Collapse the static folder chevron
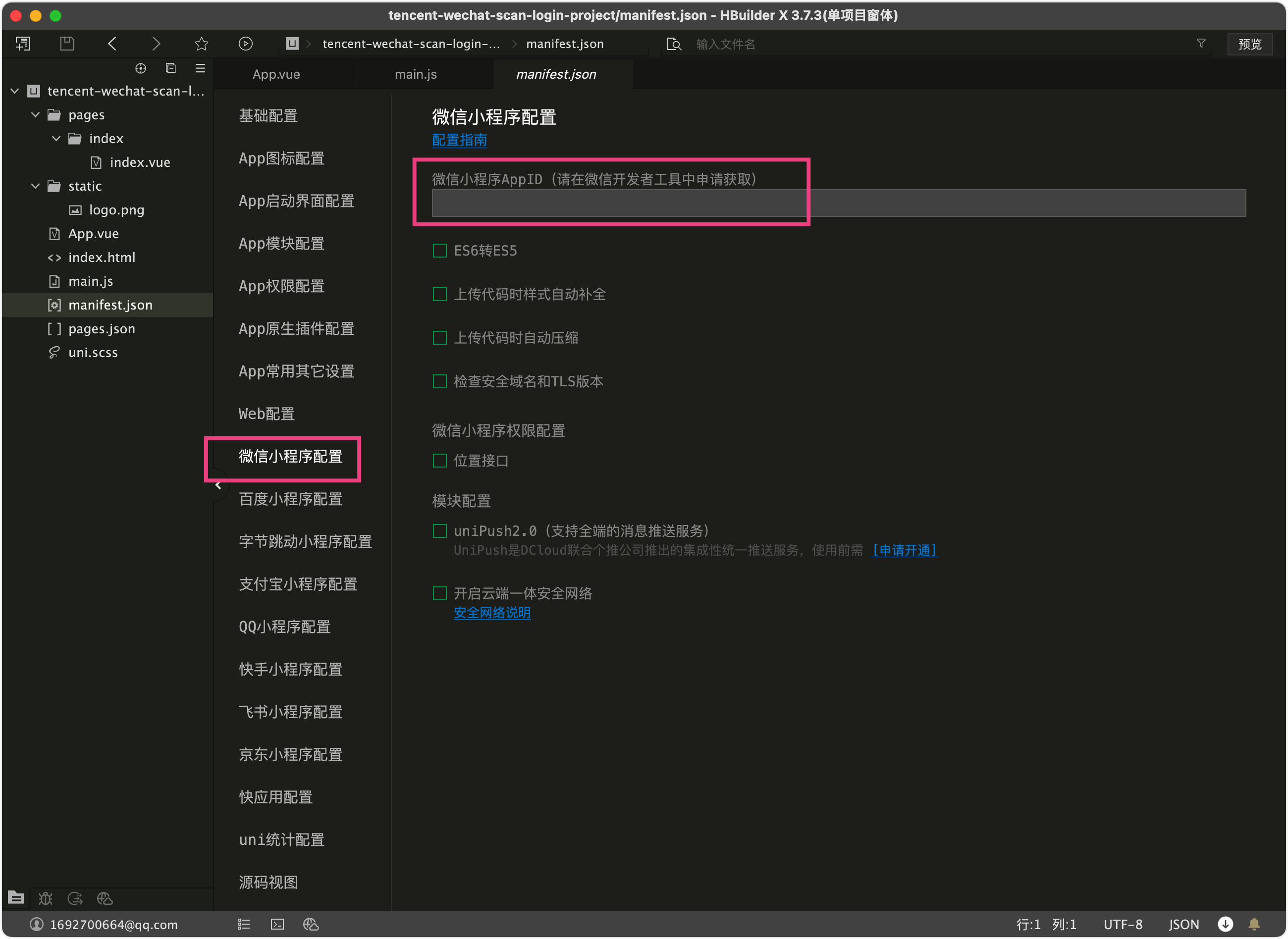Viewport: 1288px width, 939px height. (35, 186)
